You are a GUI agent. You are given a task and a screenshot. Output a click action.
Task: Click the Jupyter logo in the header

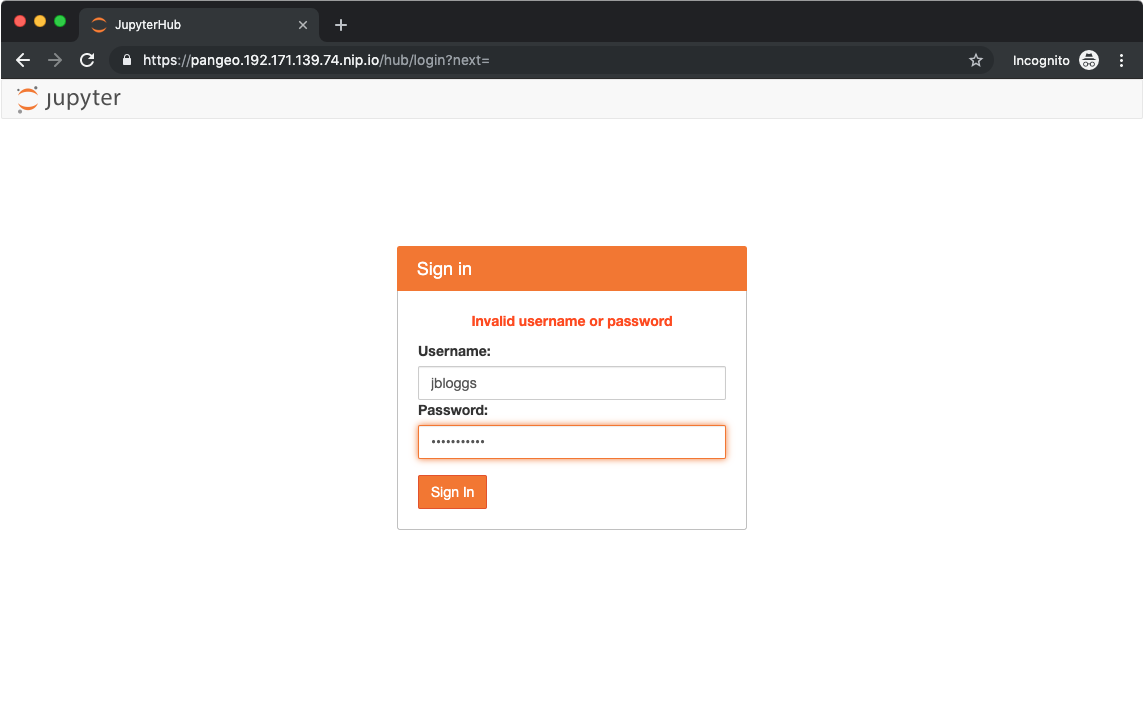click(67, 98)
